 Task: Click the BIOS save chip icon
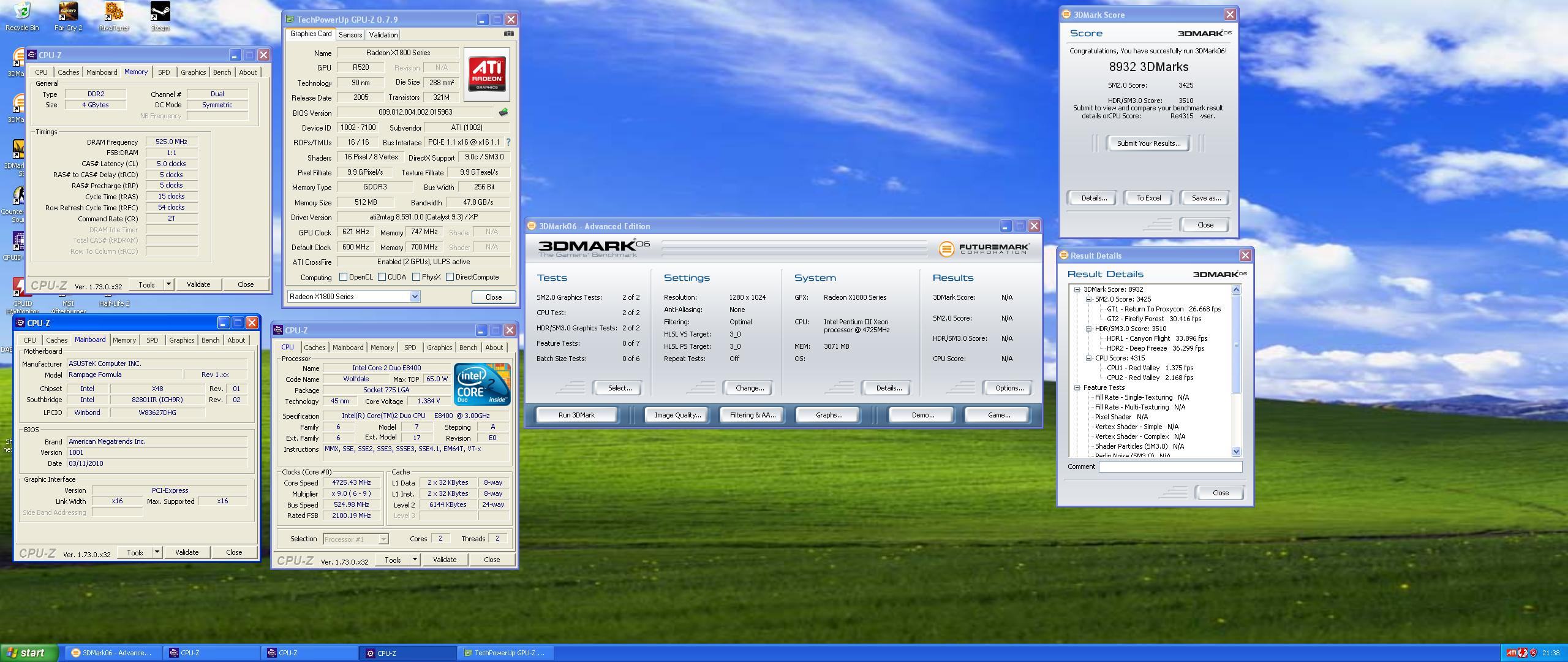tap(503, 112)
